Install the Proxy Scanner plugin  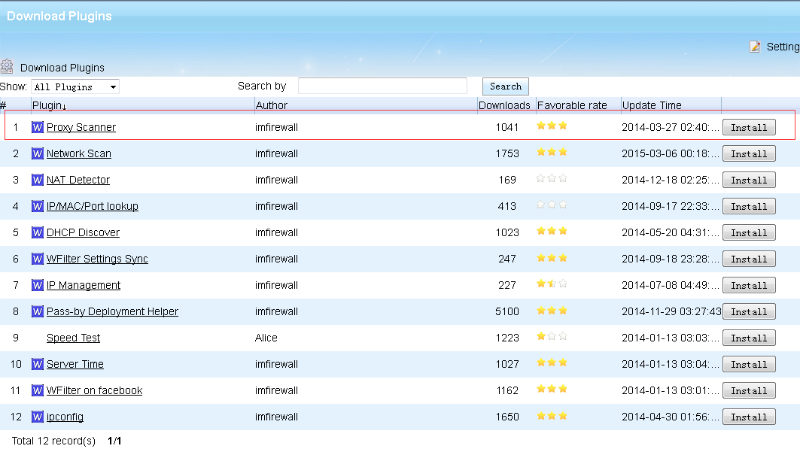[x=748, y=128]
